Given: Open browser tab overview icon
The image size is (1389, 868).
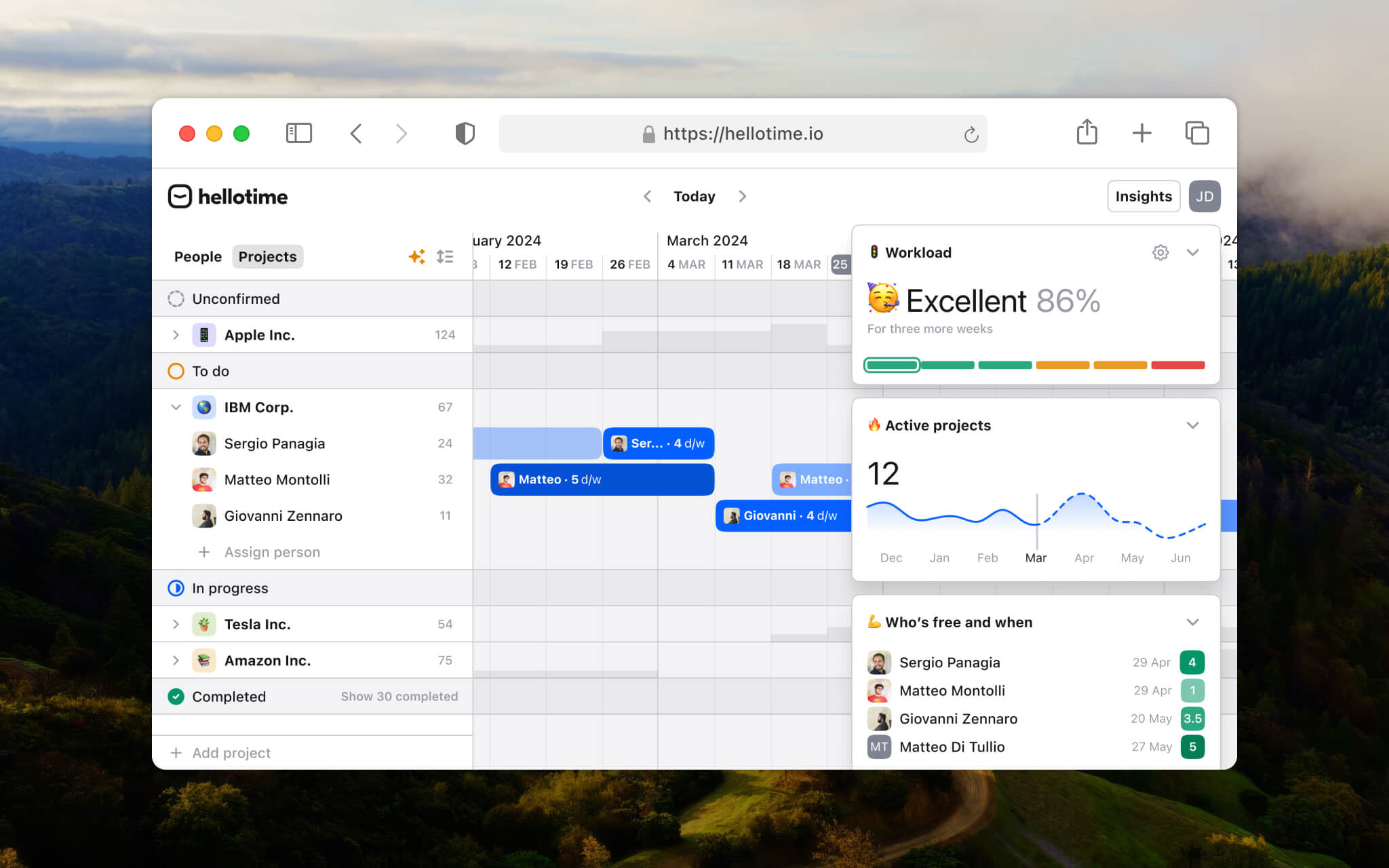Looking at the screenshot, I should pos(1196,133).
